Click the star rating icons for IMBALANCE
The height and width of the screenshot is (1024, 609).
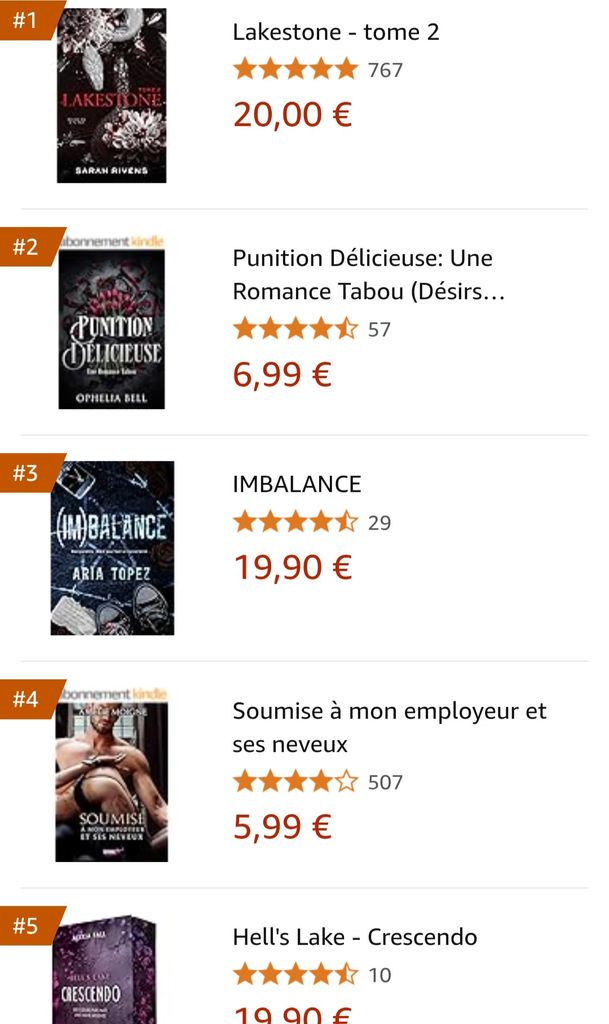tap(295, 522)
